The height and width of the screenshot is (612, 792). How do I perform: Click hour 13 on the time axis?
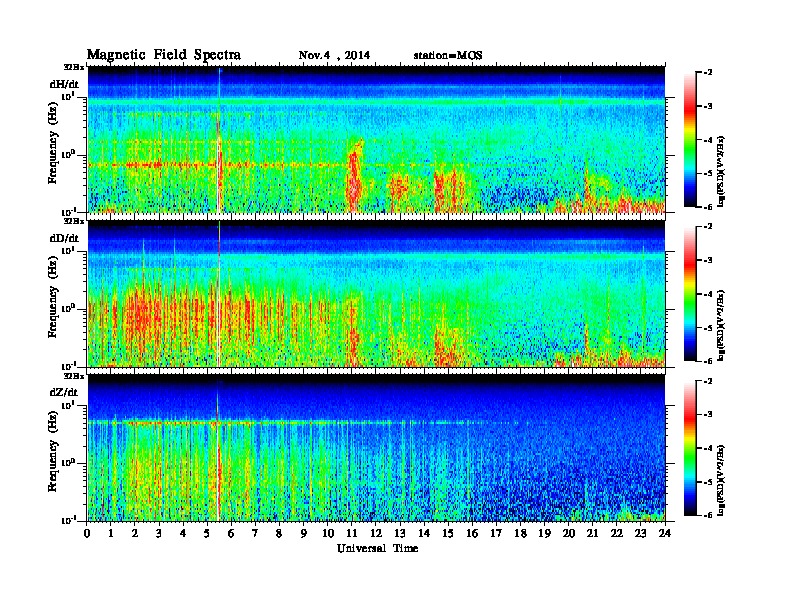pos(400,533)
